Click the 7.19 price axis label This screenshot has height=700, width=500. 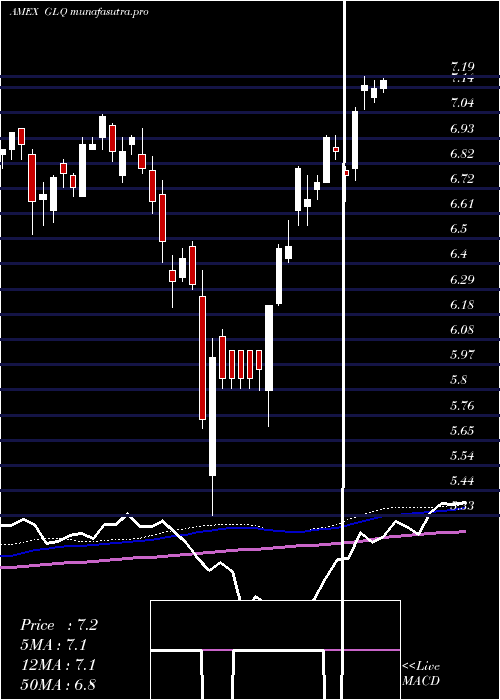coord(462,67)
